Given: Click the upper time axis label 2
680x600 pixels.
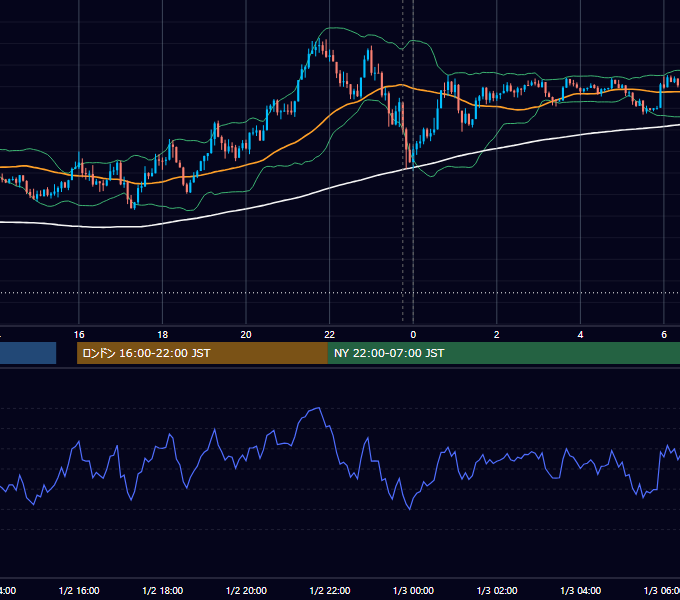Looking at the screenshot, I should coord(497,335).
